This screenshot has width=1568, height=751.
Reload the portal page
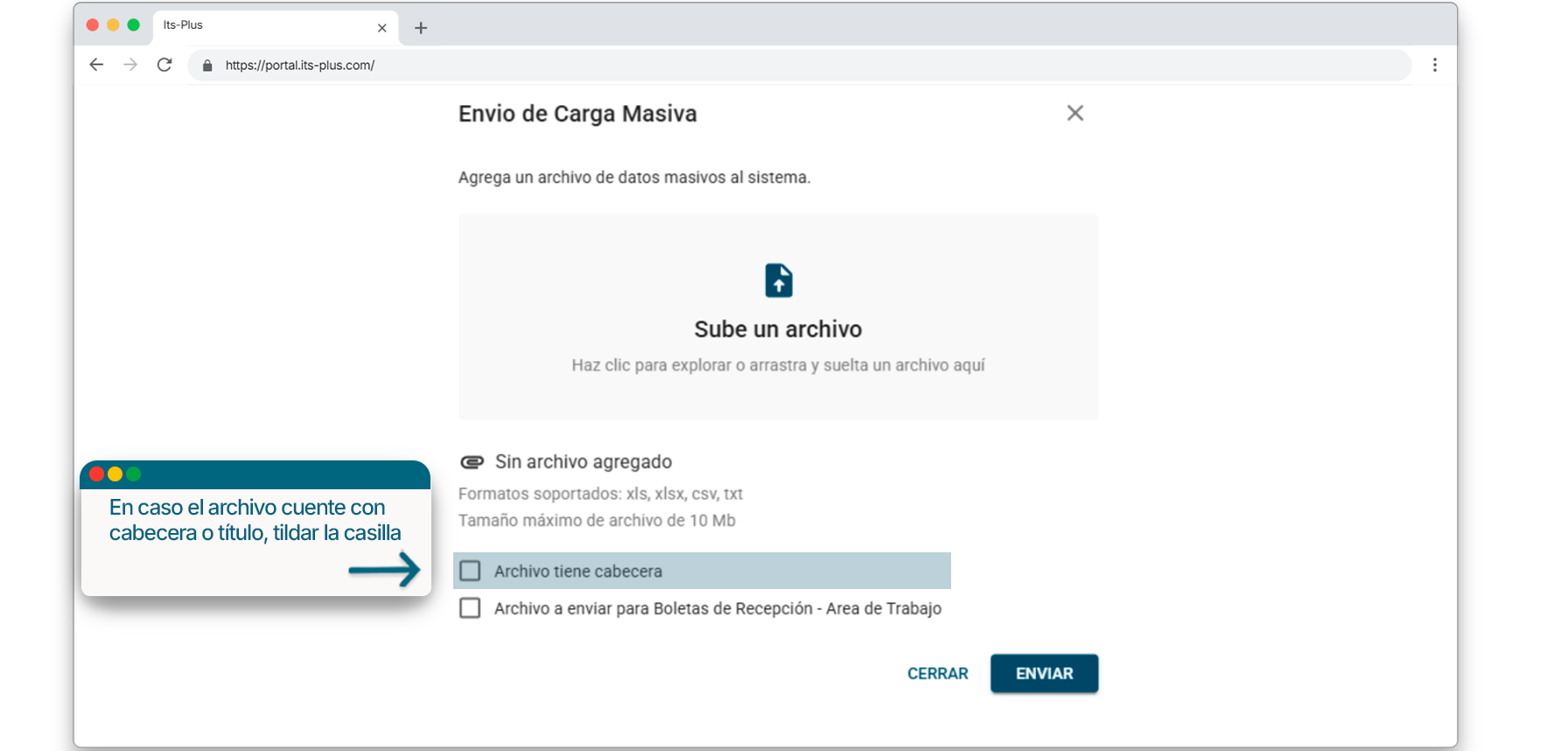[x=164, y=65]
